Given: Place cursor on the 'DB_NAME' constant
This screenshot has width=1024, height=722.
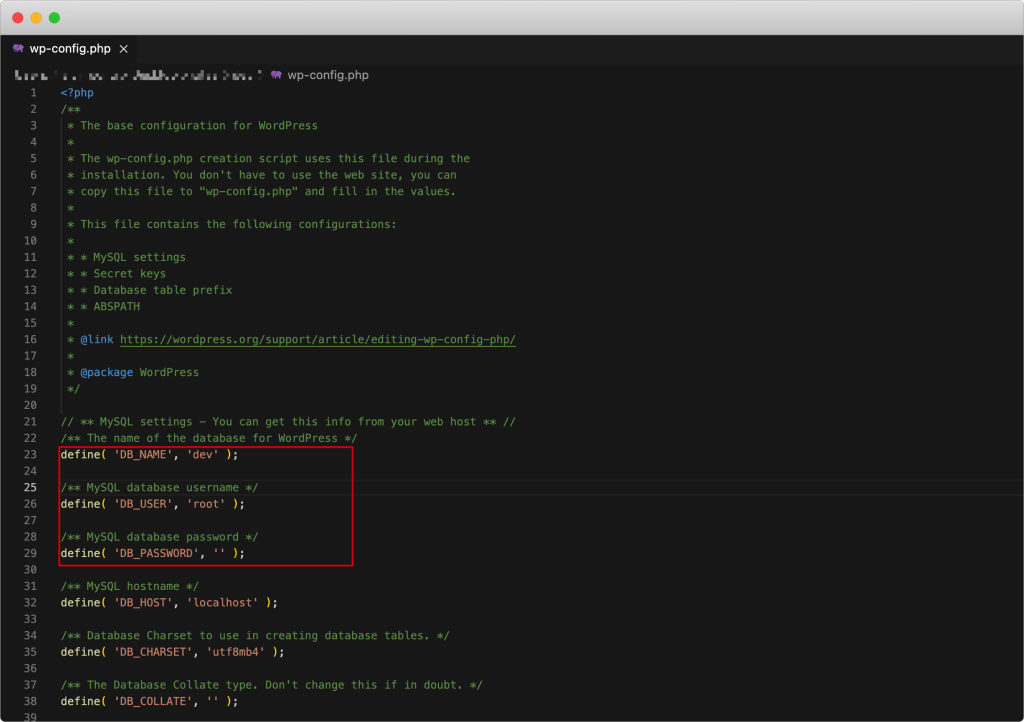Looking at the screenshot, I should tap(143, 455).
